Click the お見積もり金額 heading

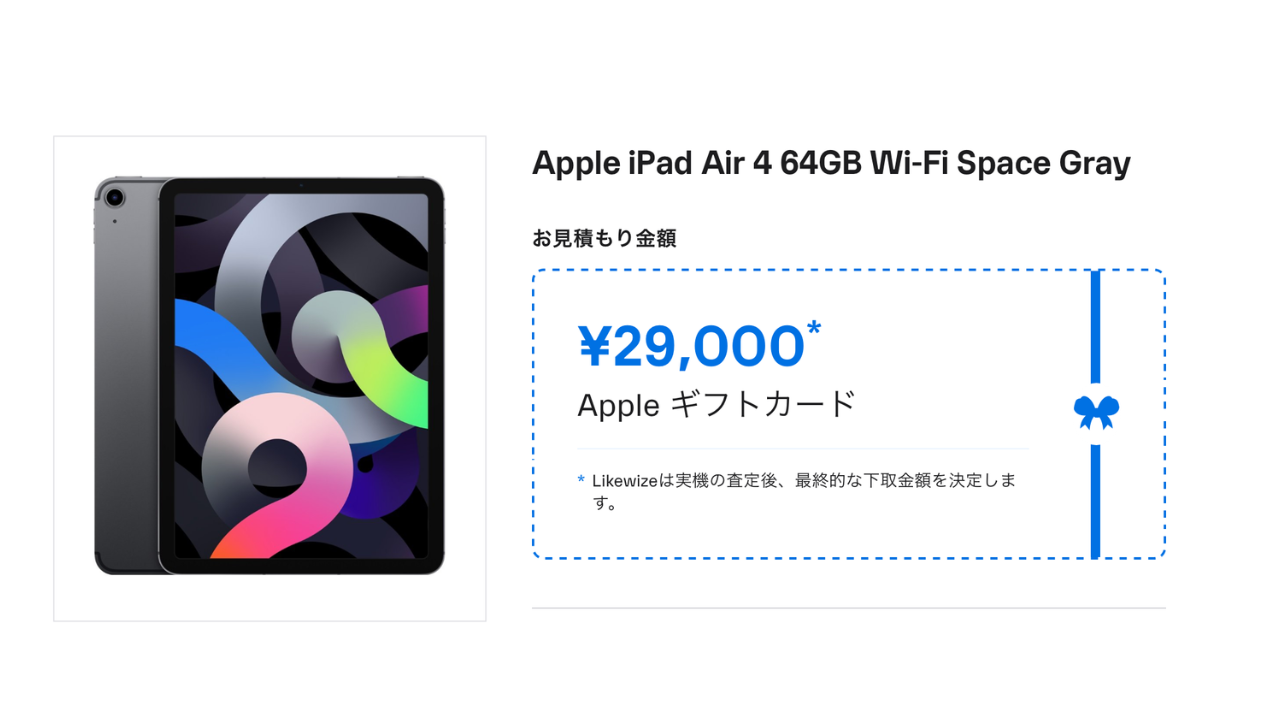604,238
